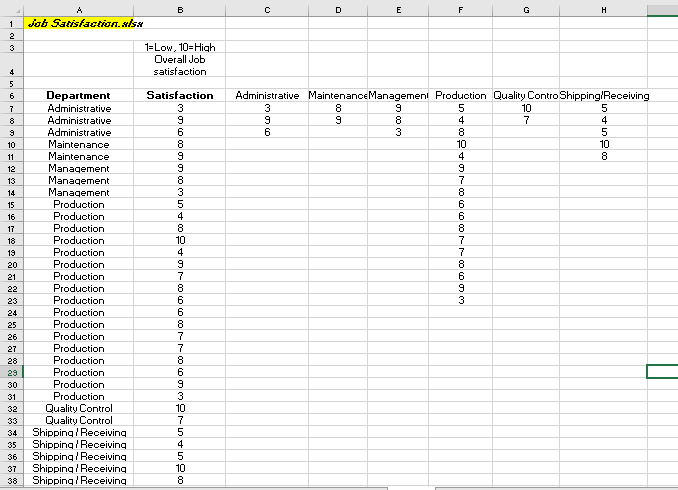Click value 10 in cell B18

tap(180, 240)
